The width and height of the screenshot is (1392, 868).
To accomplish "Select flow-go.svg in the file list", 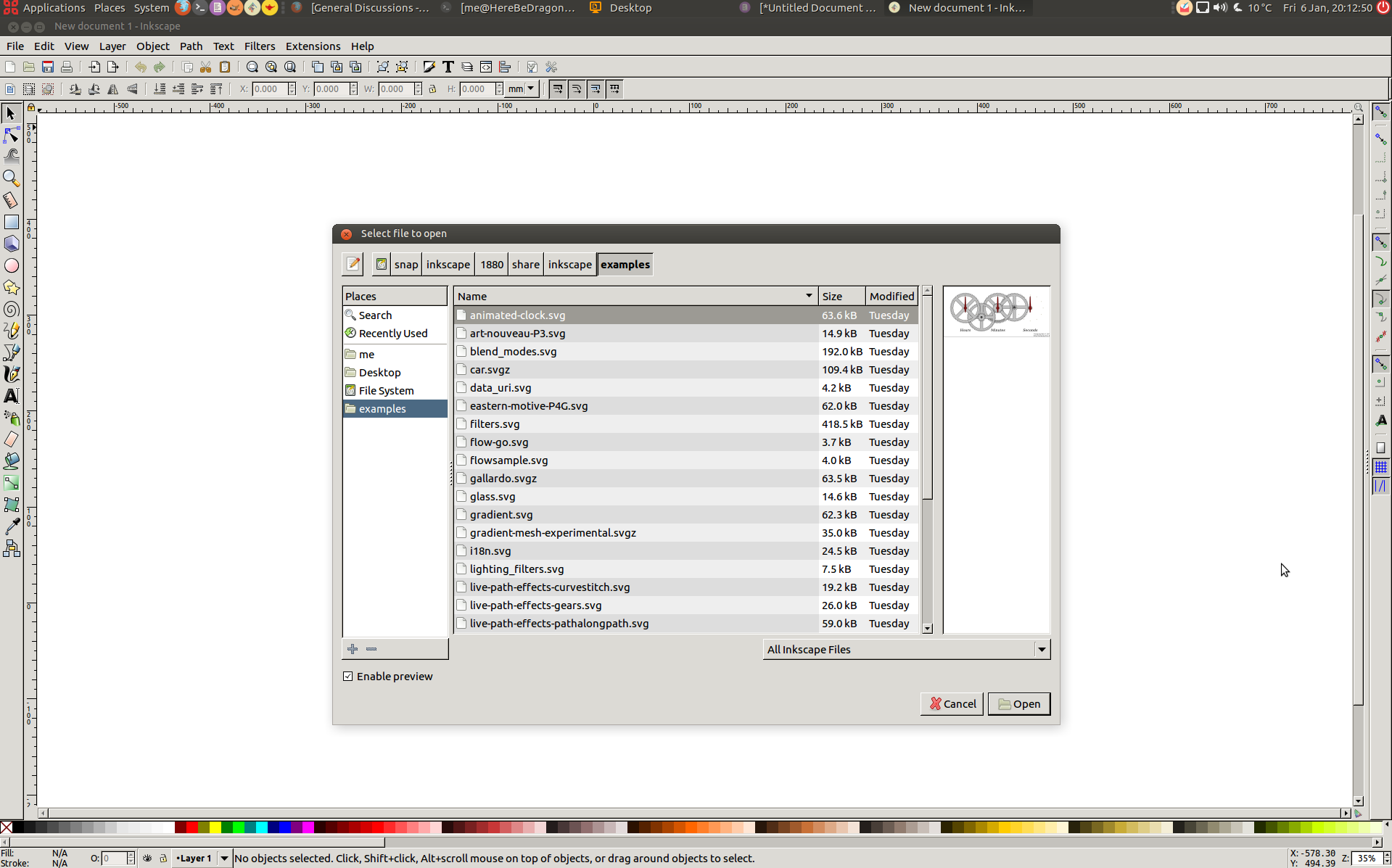I will coord(499,442).
